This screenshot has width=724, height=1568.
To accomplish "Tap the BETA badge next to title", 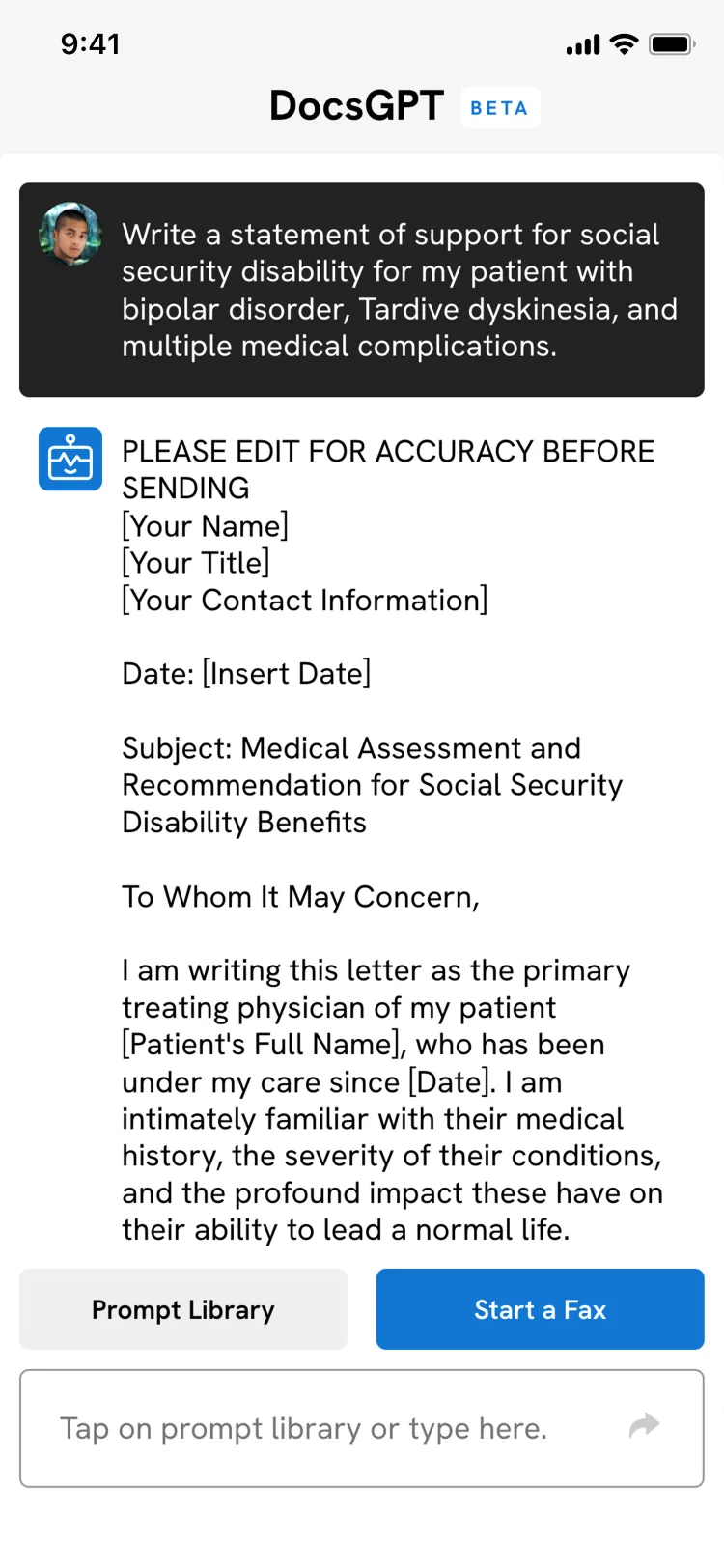I will [499, 108].
